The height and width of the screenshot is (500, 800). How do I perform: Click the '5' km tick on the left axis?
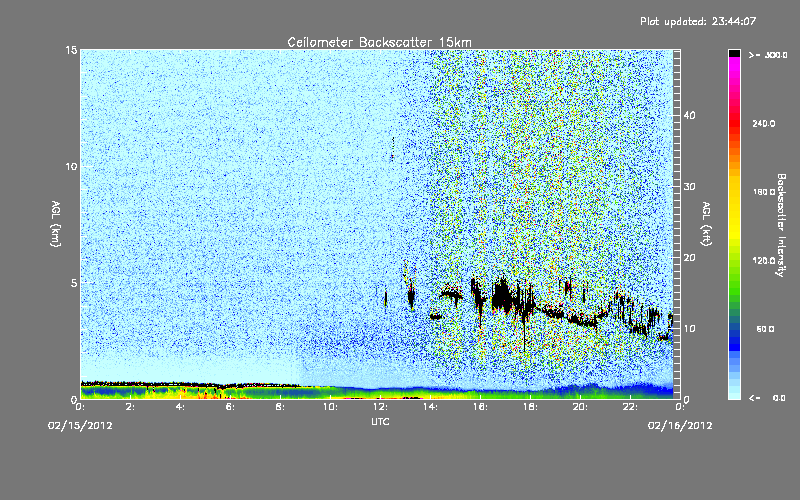(74, 283)
